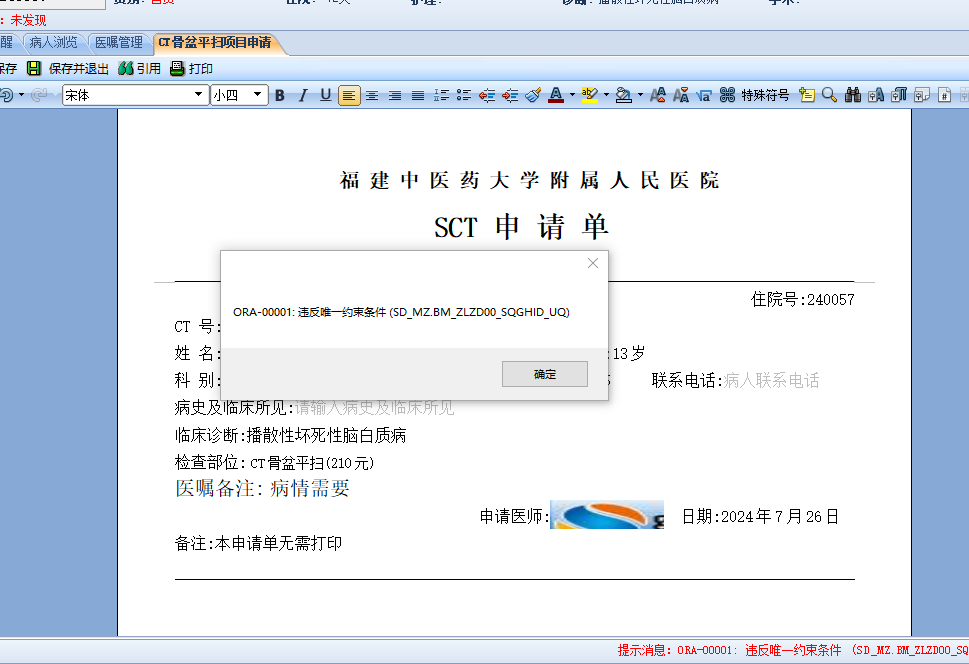Open the highlight color dropdown arrow
Image resolution: width=969 pixels, height=664 pixels.
click(606, 95)
